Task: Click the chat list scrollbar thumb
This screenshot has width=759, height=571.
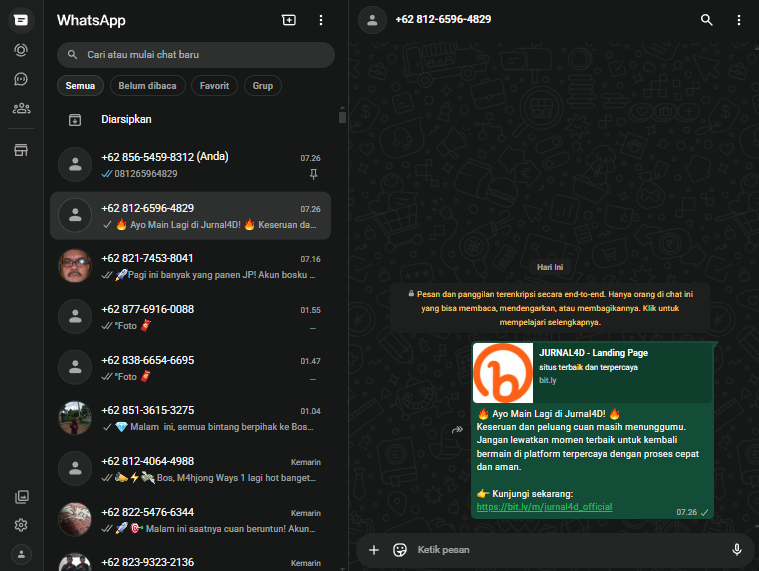Action: coord(342,118)
